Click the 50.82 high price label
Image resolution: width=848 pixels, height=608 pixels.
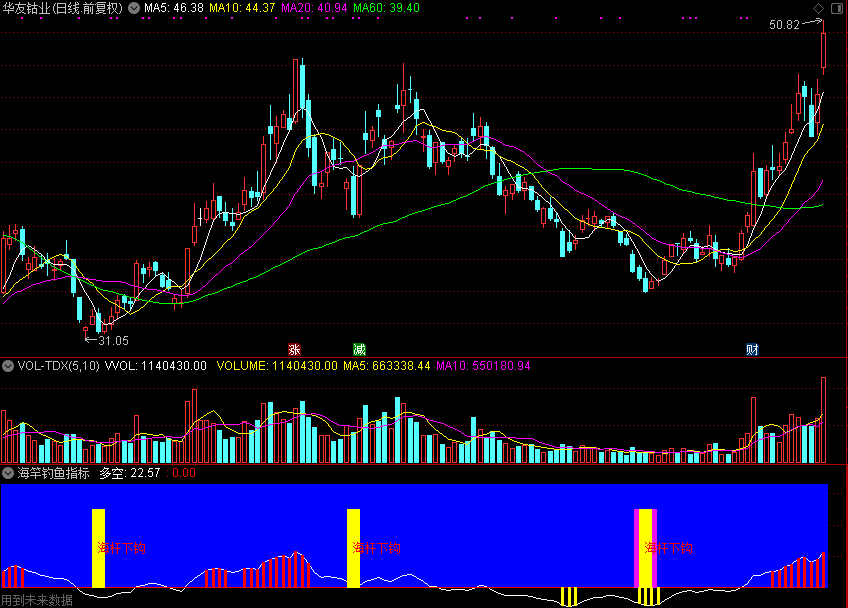pyautogui.click(x=784, y=25)
